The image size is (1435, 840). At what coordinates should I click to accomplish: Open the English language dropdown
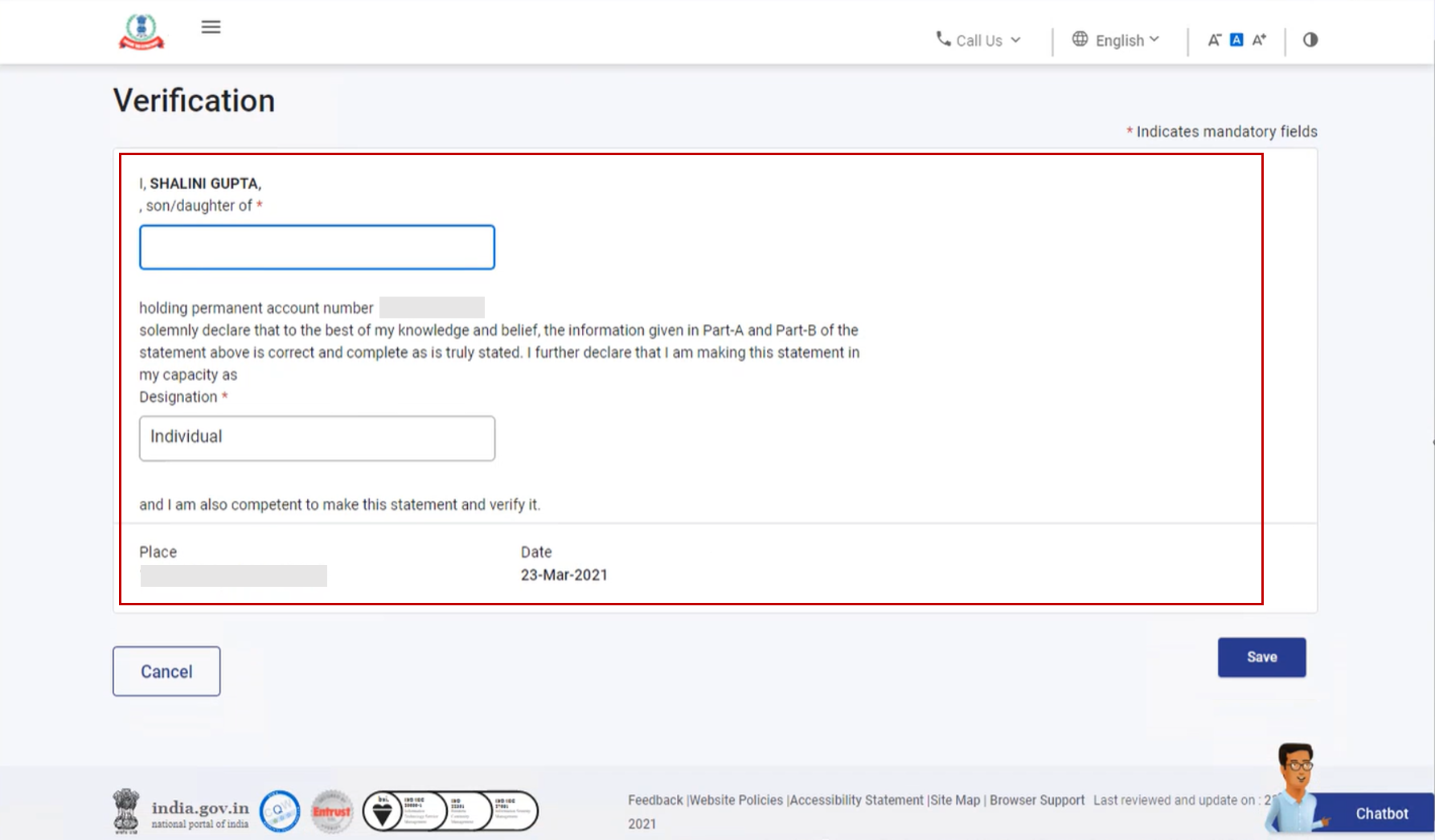point(1121,39)
